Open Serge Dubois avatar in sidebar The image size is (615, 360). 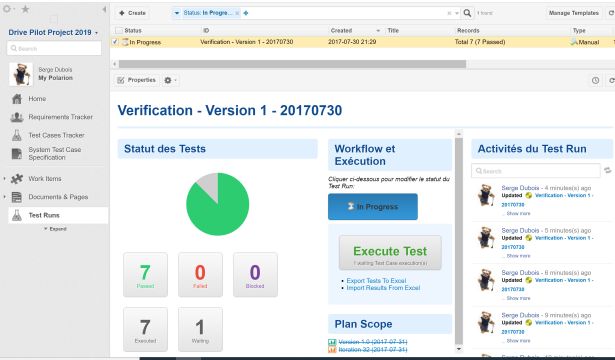pos(20,74)
